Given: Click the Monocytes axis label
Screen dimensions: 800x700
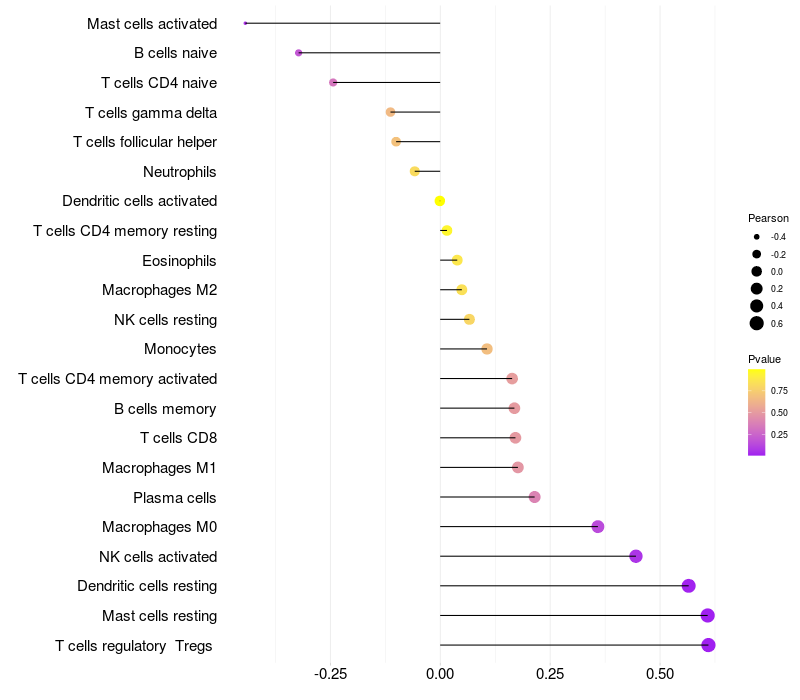Looking at the screenshot, I should pyautogui.click(x=180, y=349).
